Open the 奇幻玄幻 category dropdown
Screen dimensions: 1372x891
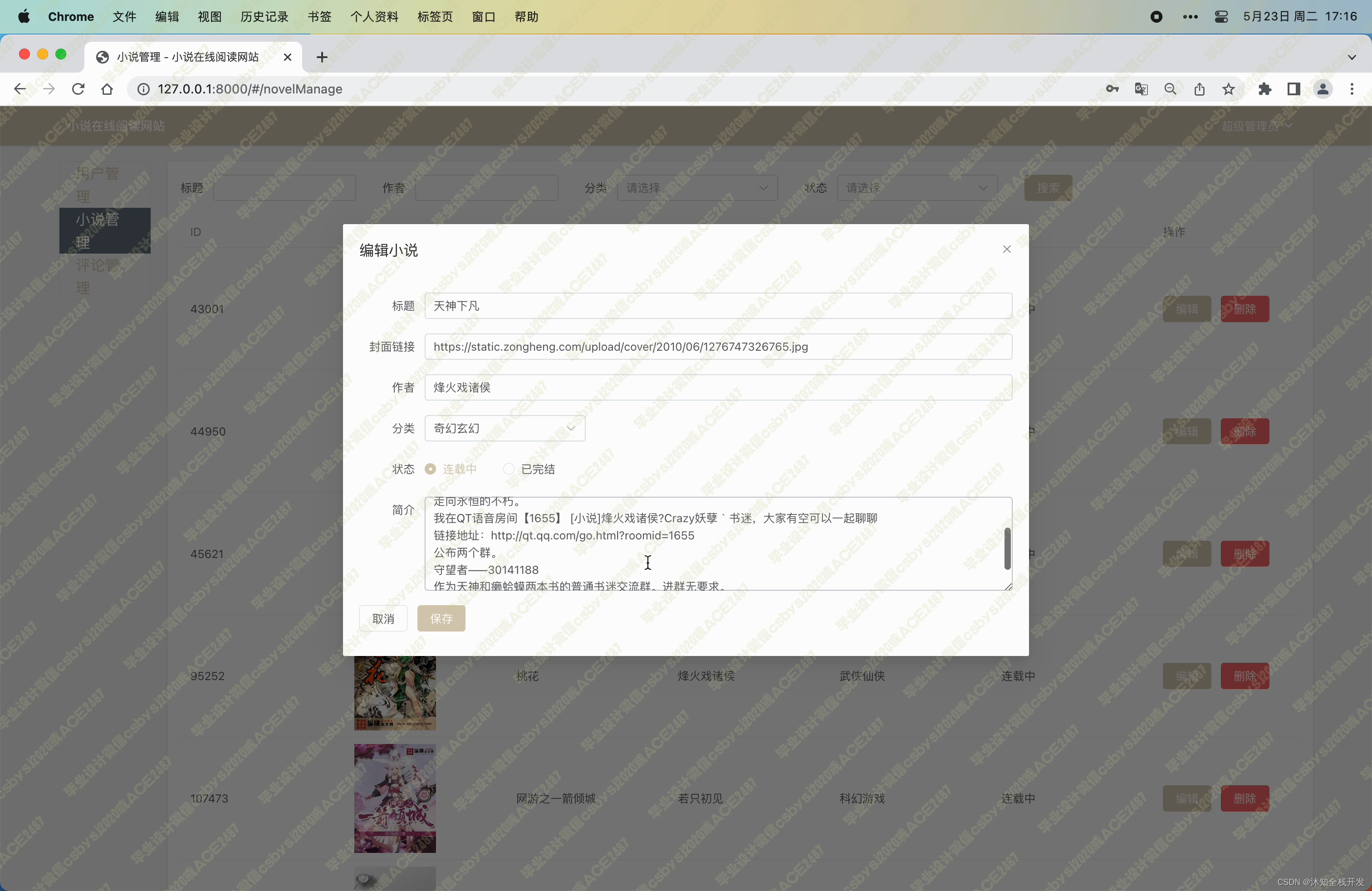505,428
